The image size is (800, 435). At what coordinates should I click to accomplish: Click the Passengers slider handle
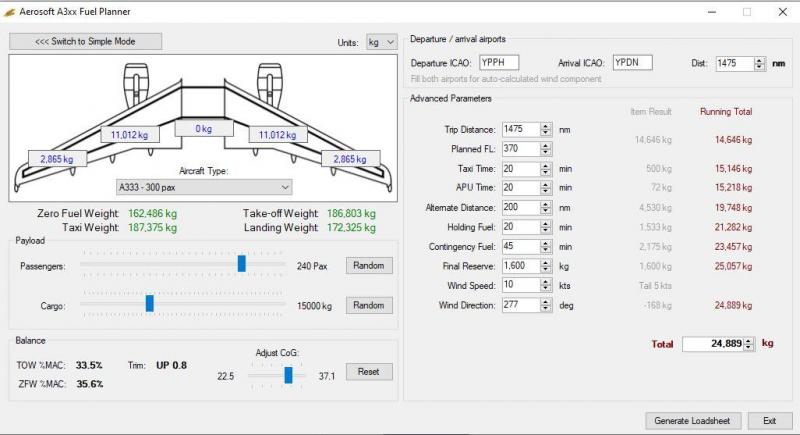(x=241, y=264)
